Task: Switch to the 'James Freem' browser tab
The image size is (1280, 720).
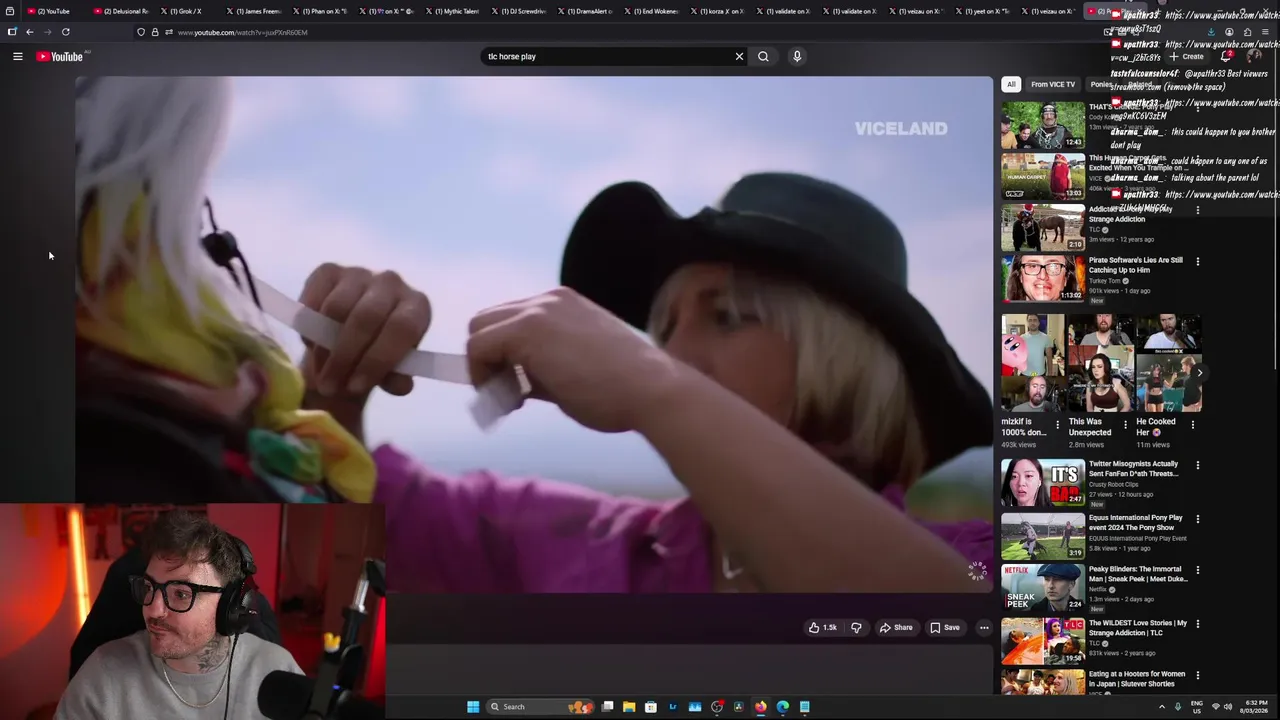Action: (251, 11)
